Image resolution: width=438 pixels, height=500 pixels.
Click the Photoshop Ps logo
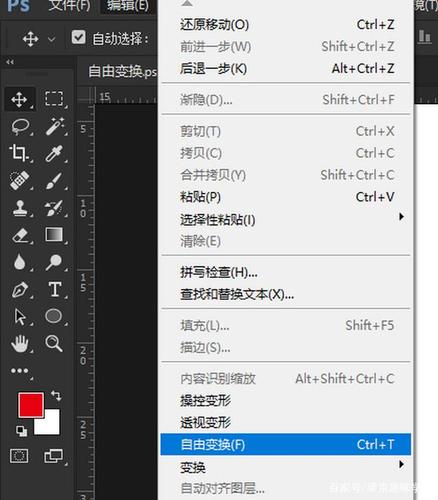point(19,6)
